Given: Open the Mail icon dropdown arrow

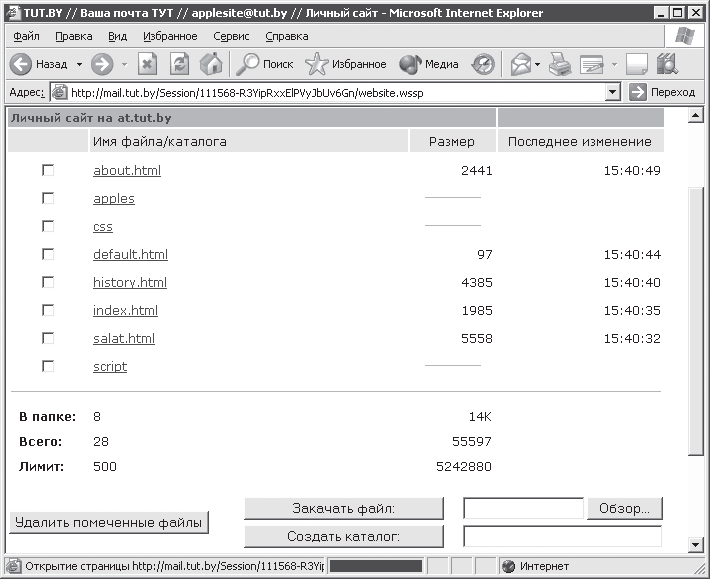Looking at the screenshot, I should 537,64.
